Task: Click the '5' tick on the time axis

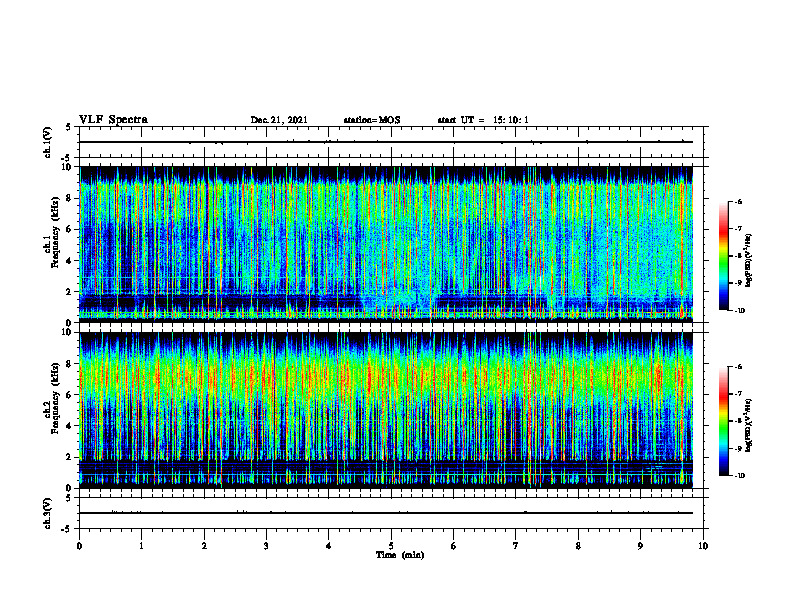Action: [391, 546]
